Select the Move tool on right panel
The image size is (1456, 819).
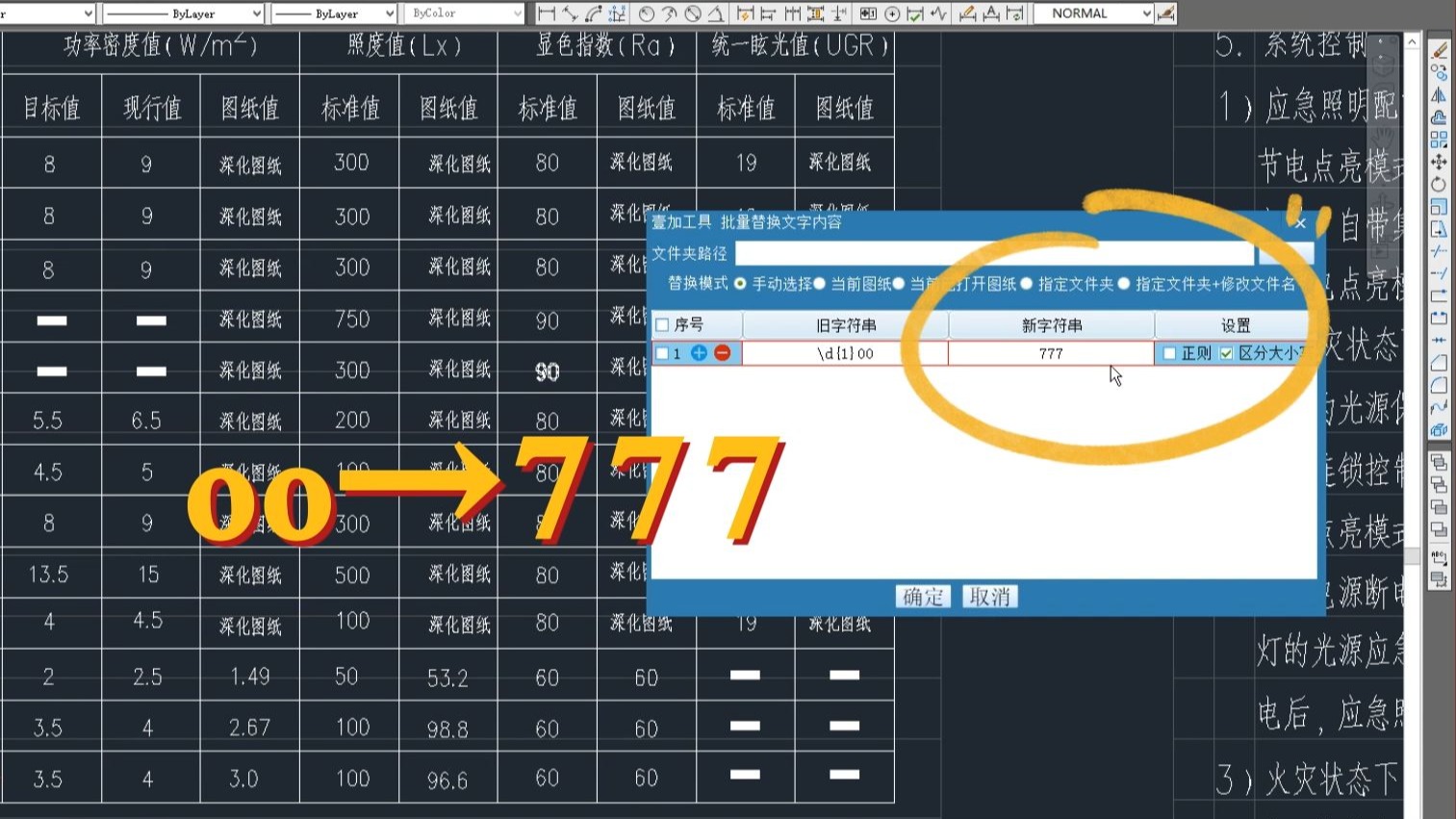[1439, 163]
